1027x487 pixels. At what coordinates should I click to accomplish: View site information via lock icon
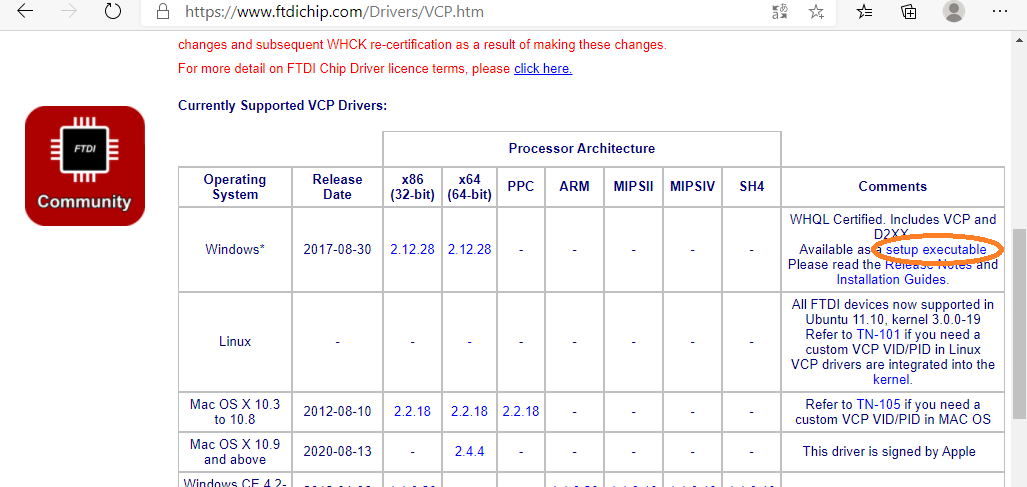162,12
